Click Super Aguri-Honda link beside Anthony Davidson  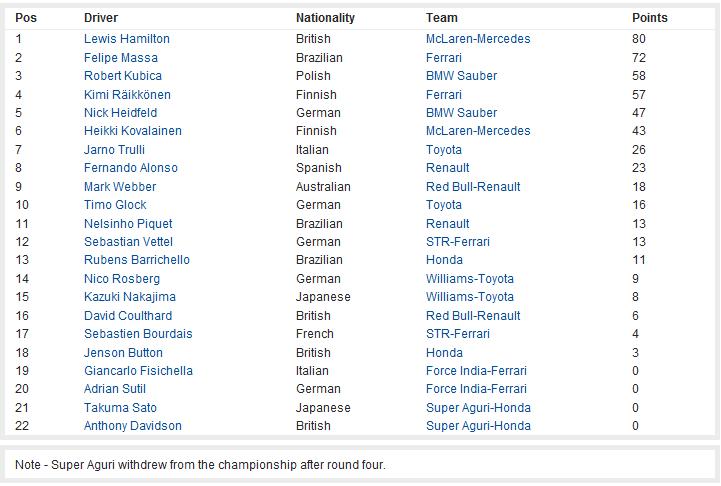[x=478, y=426]
